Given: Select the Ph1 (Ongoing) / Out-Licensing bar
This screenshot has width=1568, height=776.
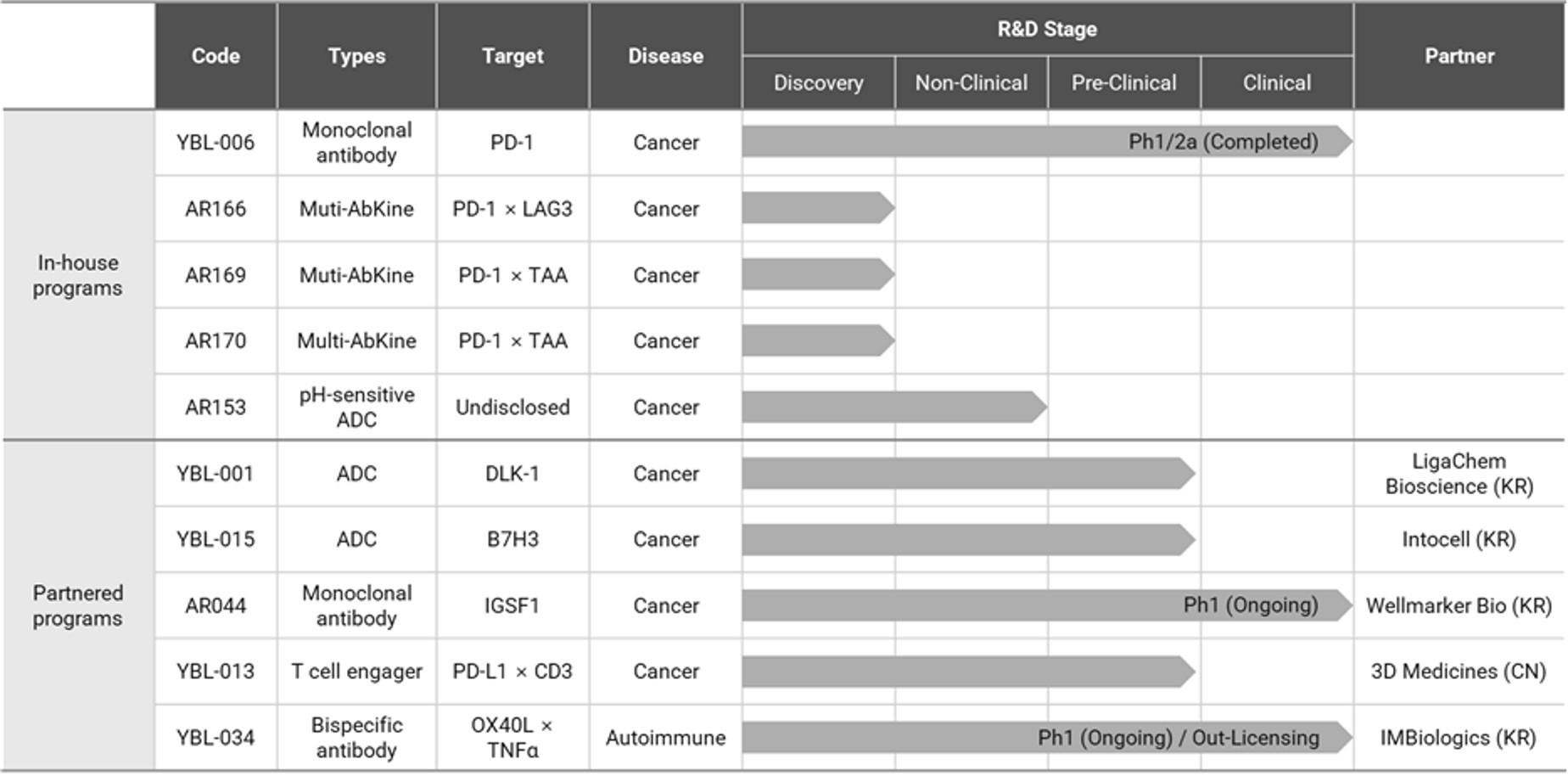Looking at the screenshot, I should 1046,737.
